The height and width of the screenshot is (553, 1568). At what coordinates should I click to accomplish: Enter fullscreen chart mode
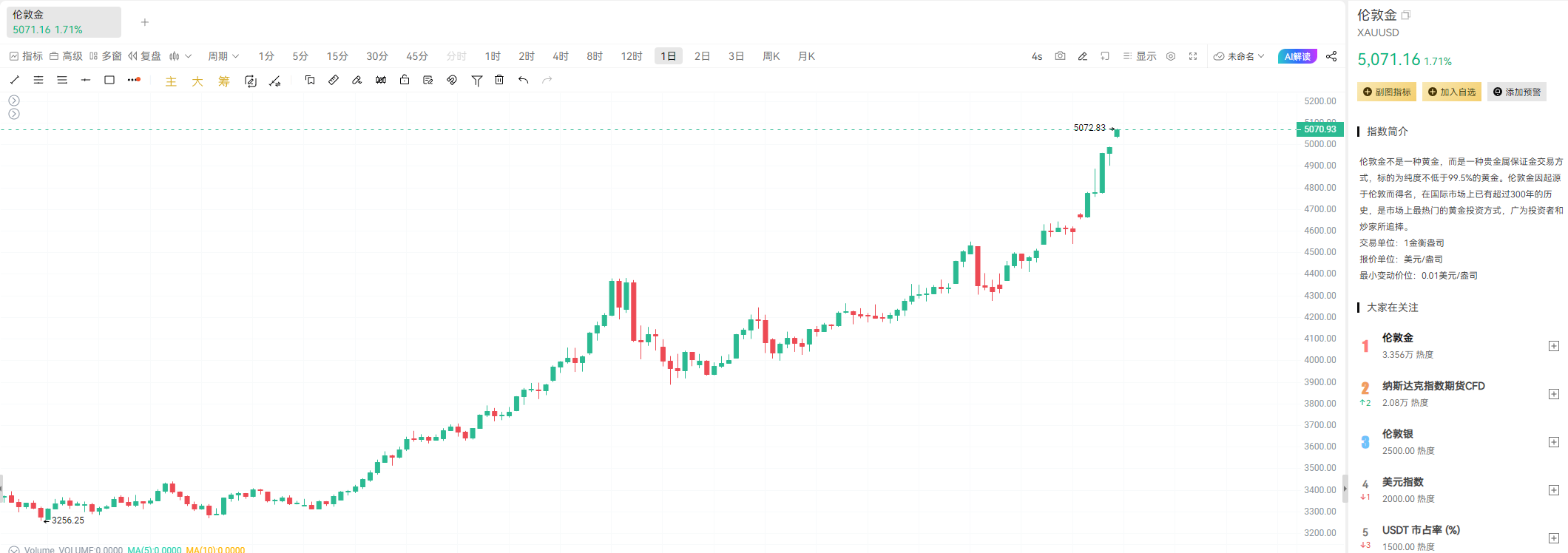pyautogui.click(x=1193, y=55)
